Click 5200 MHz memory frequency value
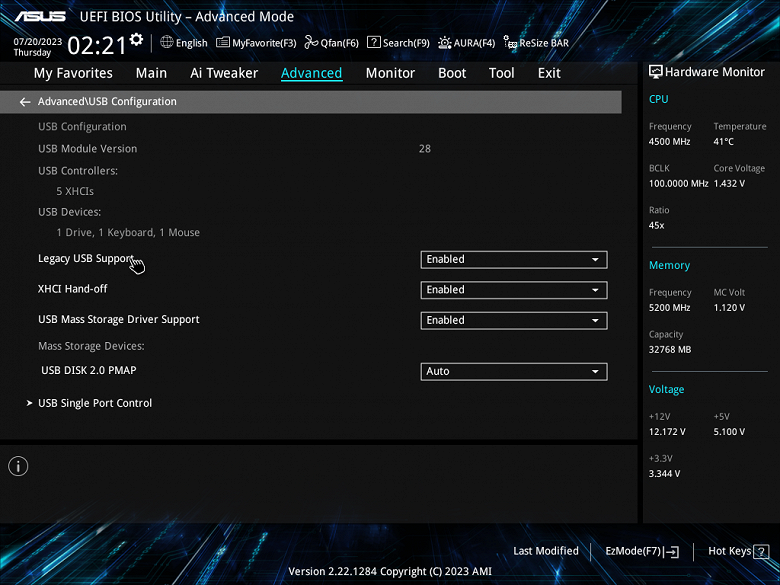 (670, 308)
